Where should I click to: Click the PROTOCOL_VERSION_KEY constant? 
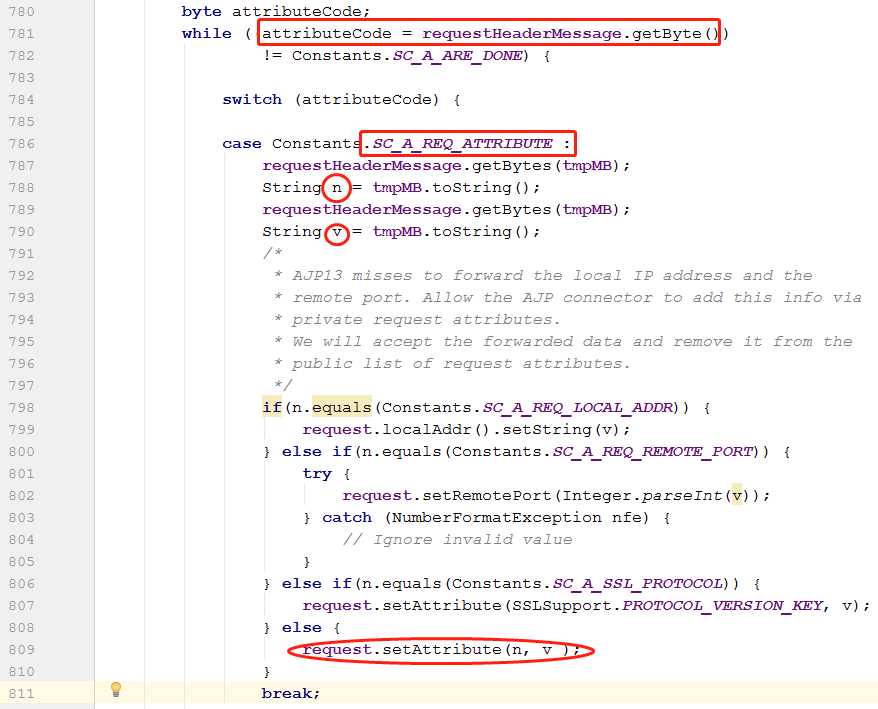(x=723, y=606)
